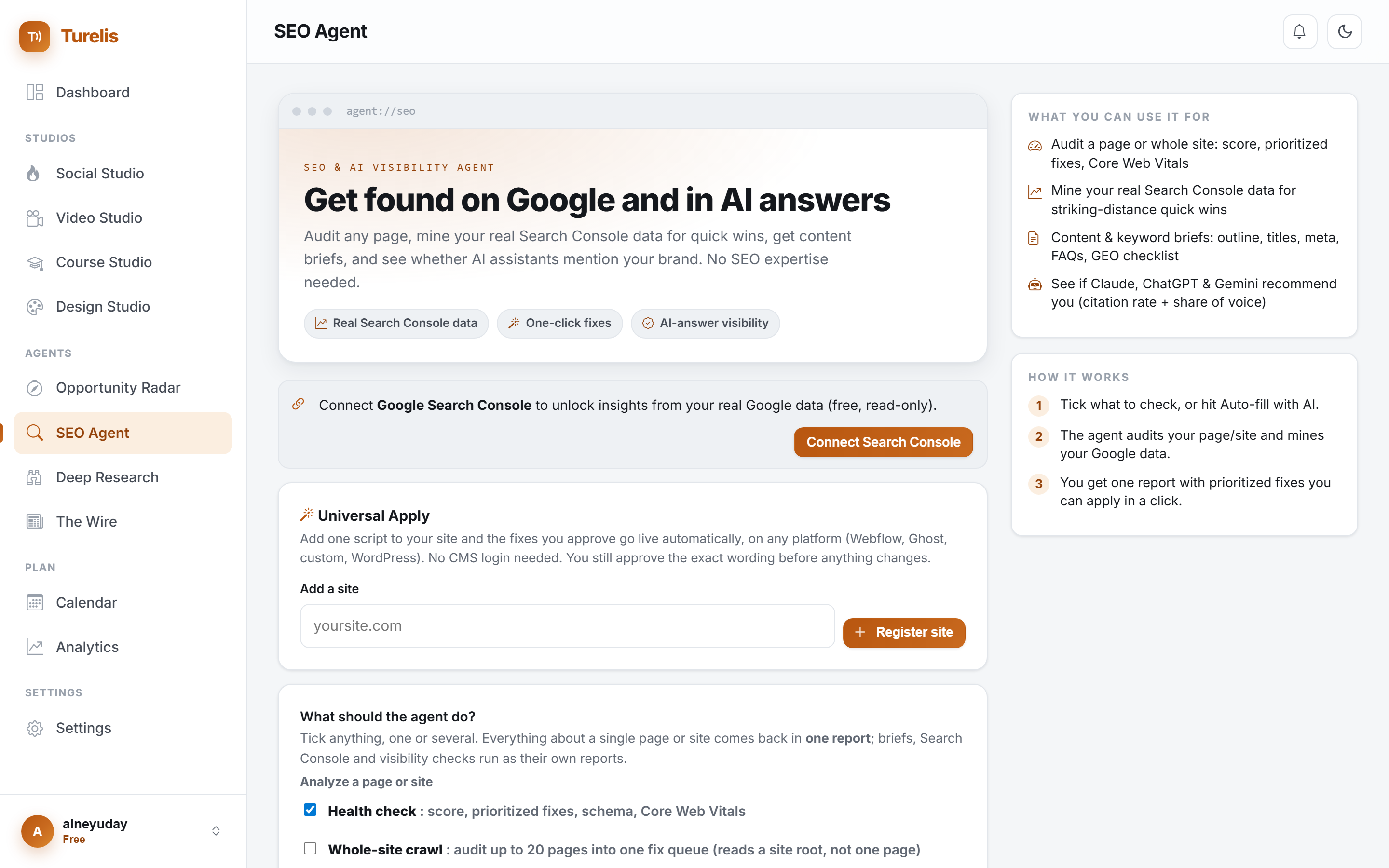Click the Settings gear icon
This screenshot has height=868, width=1389.
point(34,728)
